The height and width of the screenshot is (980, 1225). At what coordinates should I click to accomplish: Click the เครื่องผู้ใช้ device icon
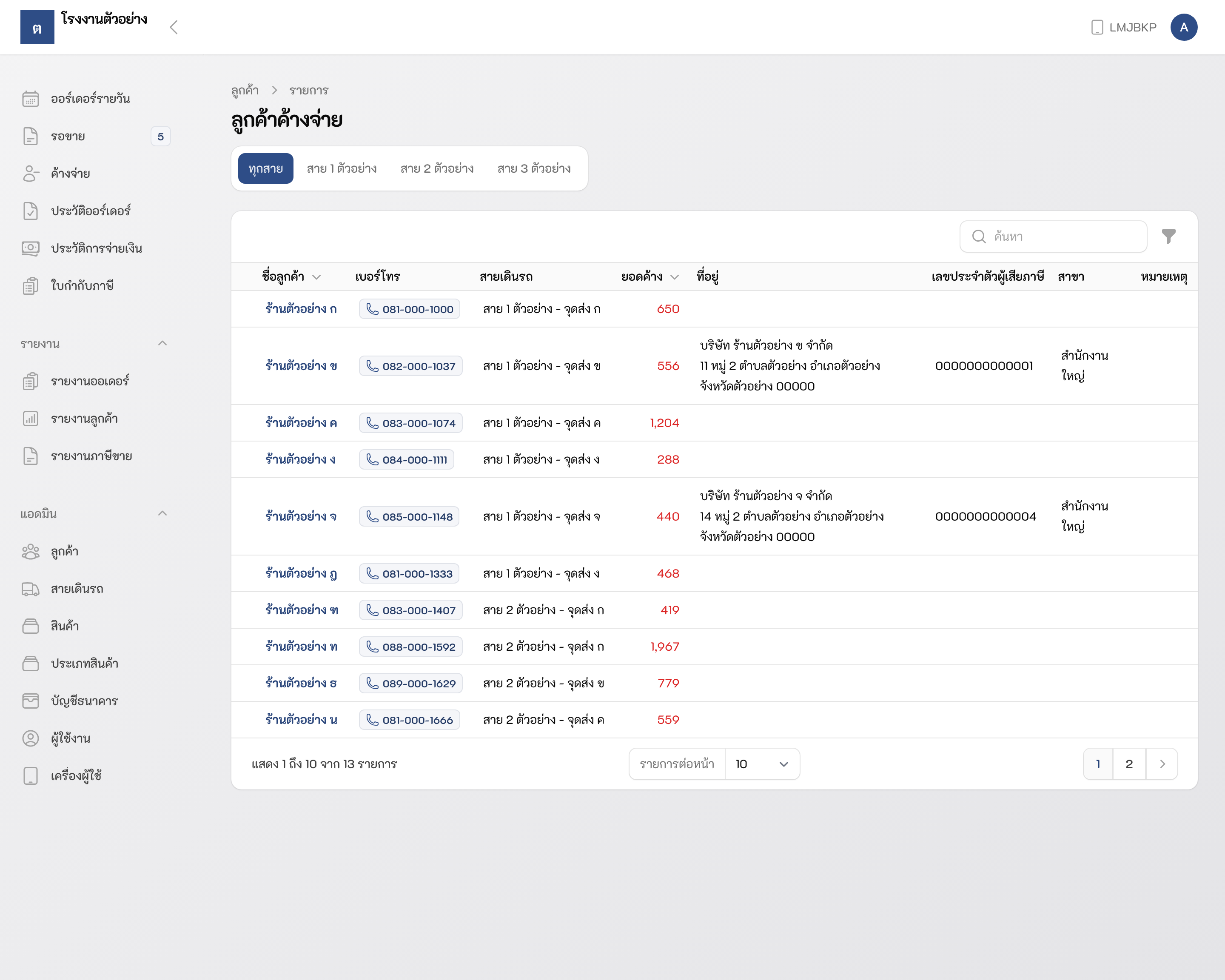click(31, 776)
